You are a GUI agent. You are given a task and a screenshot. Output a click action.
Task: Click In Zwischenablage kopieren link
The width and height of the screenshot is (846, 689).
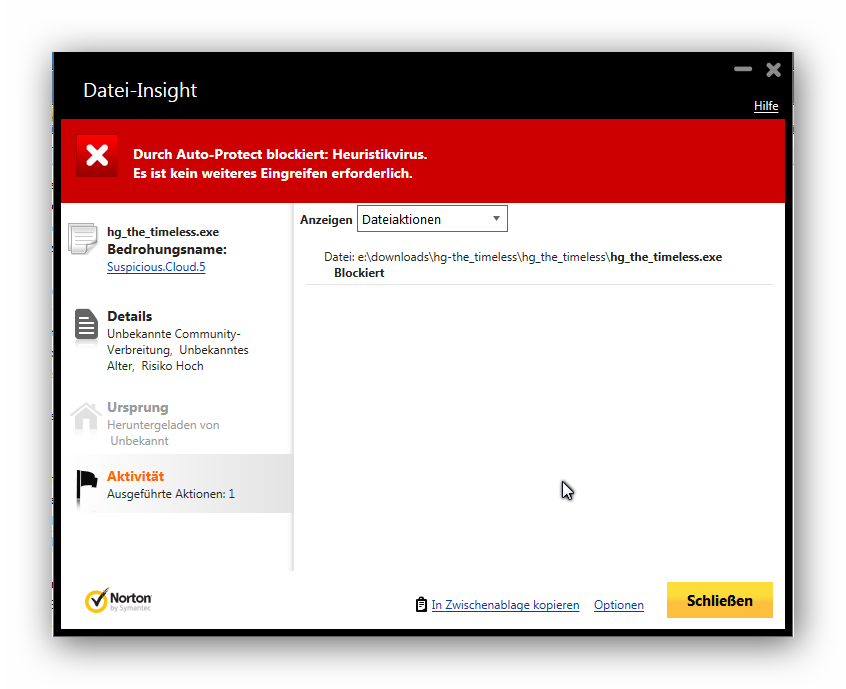505,605
